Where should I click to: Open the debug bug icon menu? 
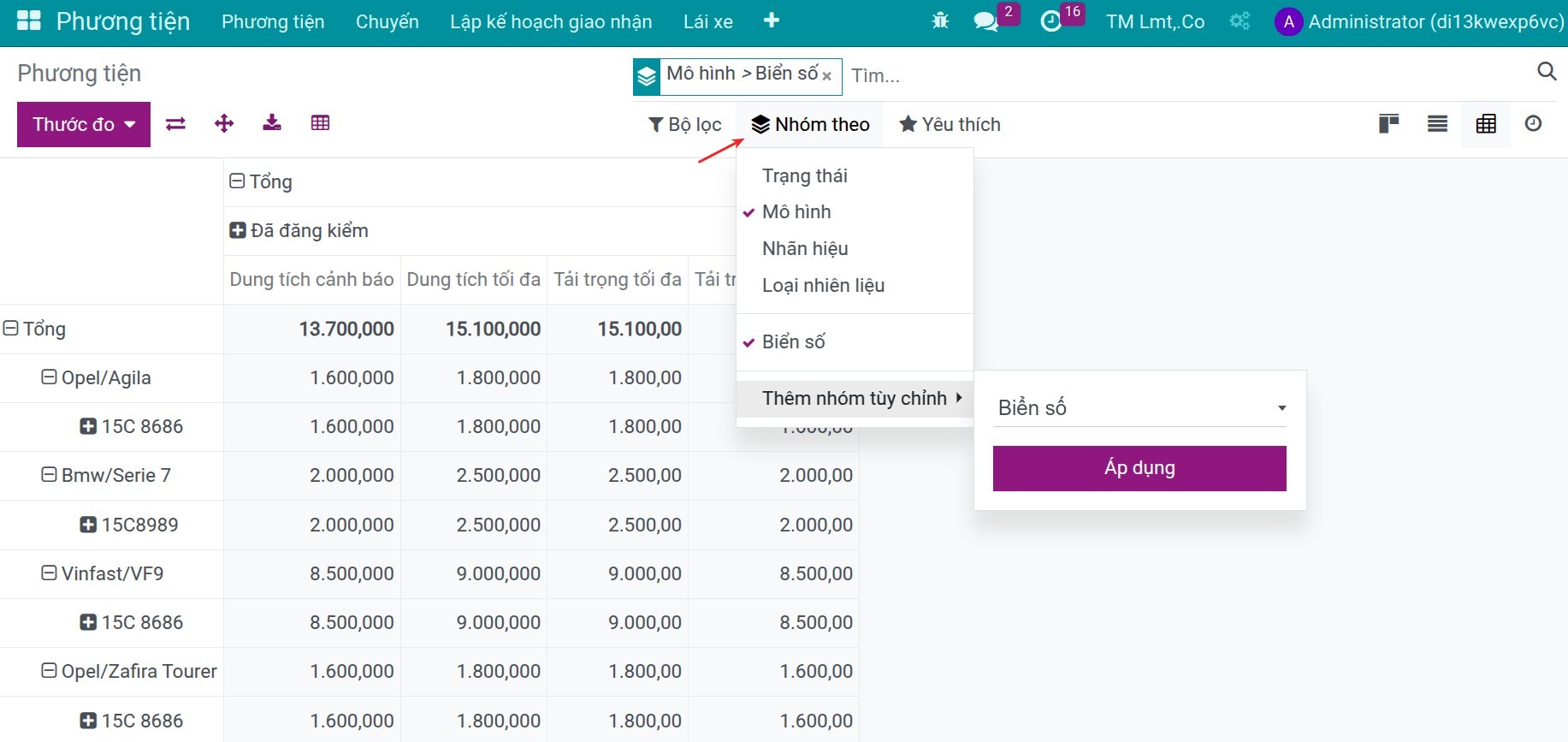940,21
